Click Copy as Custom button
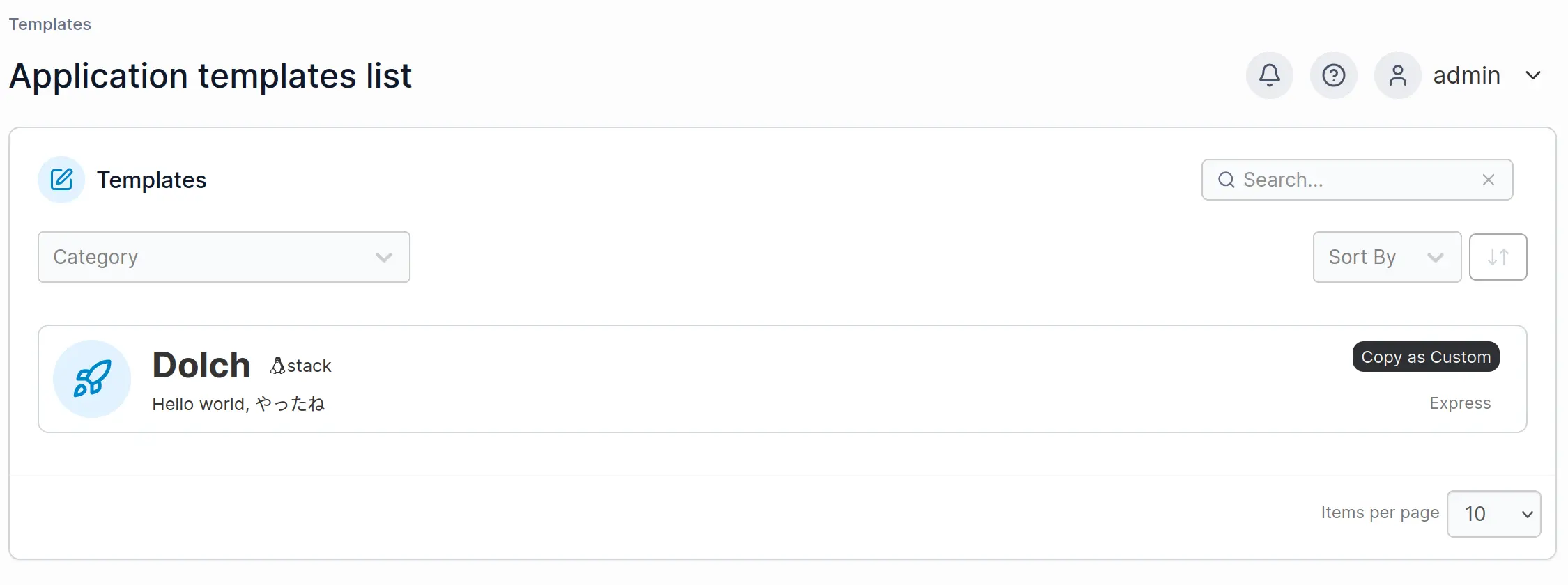Image resolution: width=1568 pixels, height=585 pixels. click(x=1425, y=357)
